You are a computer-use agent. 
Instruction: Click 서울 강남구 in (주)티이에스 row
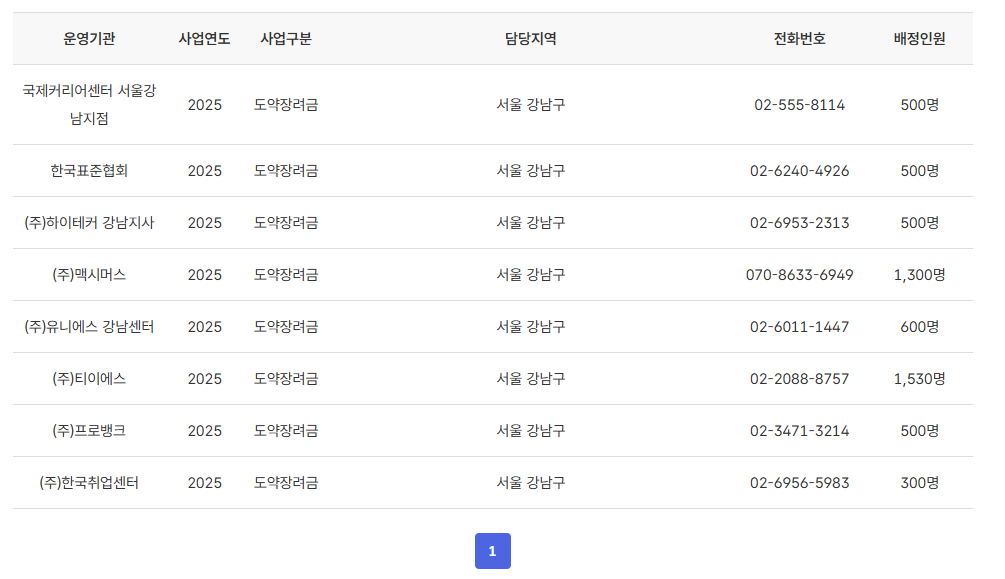[531, 378]
